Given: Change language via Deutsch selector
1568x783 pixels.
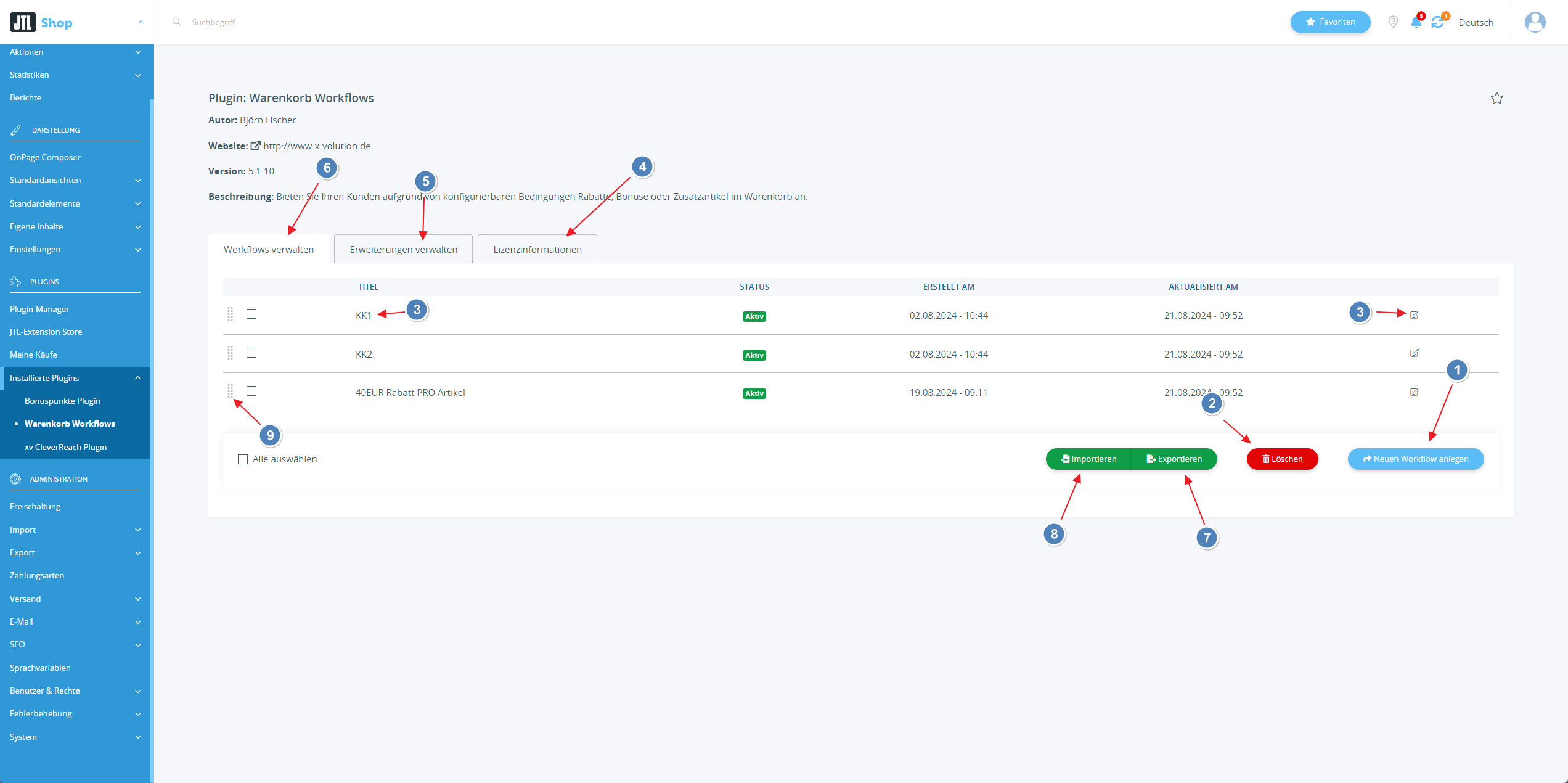Looking at the screenshot, I should pyautogui.click(x=1476, y=22).
